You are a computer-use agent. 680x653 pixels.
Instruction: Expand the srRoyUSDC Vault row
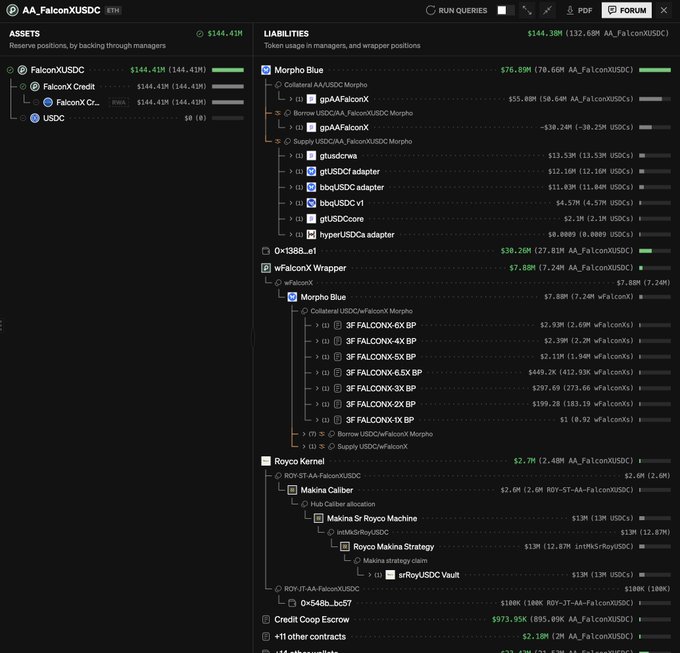pyautogui.click(x=369, y=575)
